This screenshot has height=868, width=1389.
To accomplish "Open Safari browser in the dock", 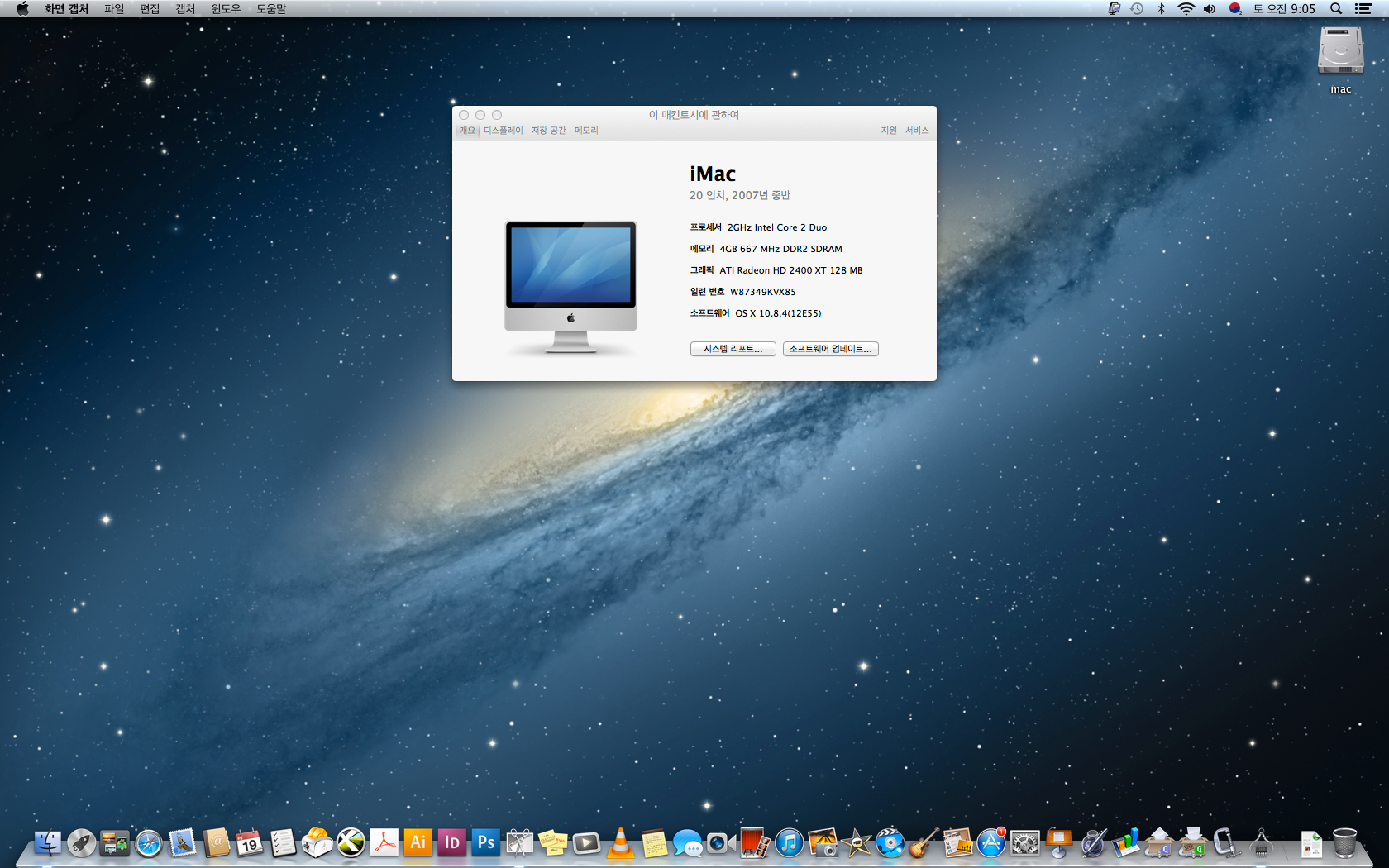I will click(149, 844).
